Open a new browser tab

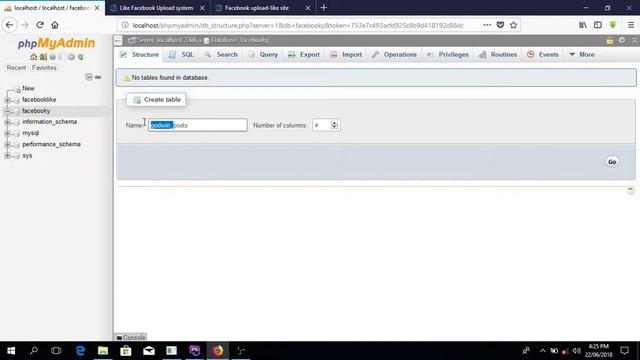324,8
